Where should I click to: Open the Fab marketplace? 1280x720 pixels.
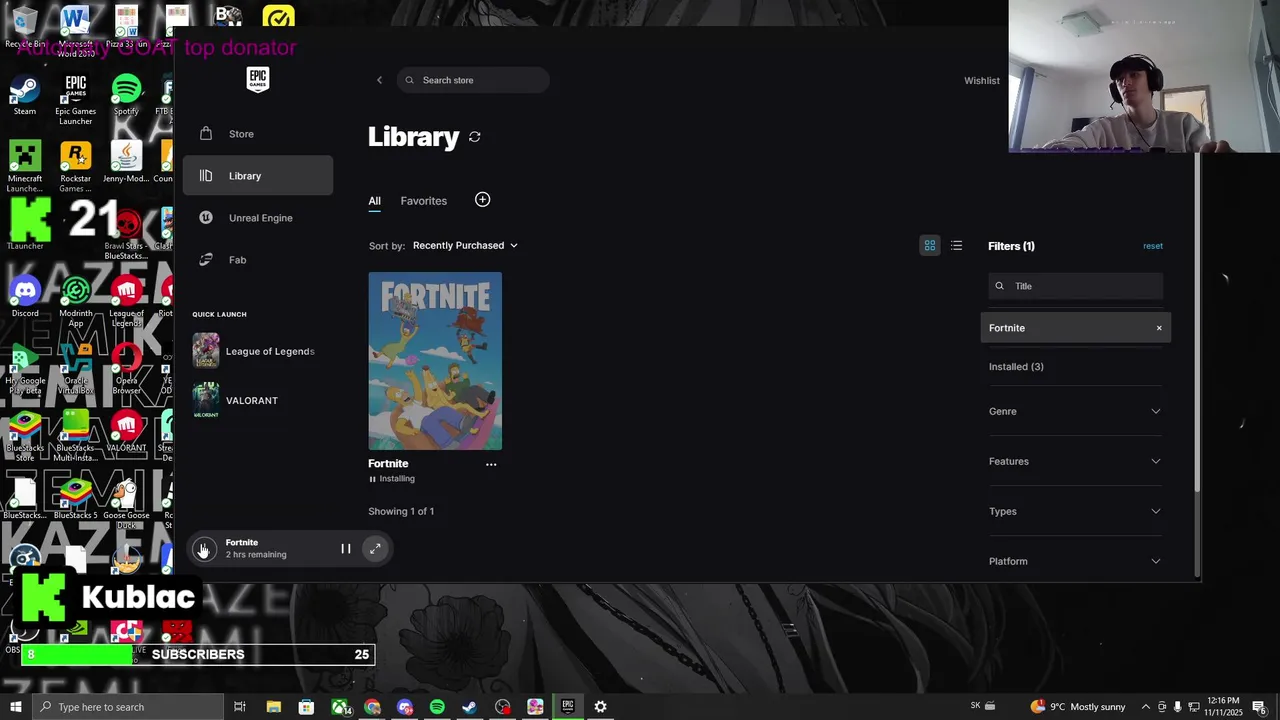coord(258,260)
